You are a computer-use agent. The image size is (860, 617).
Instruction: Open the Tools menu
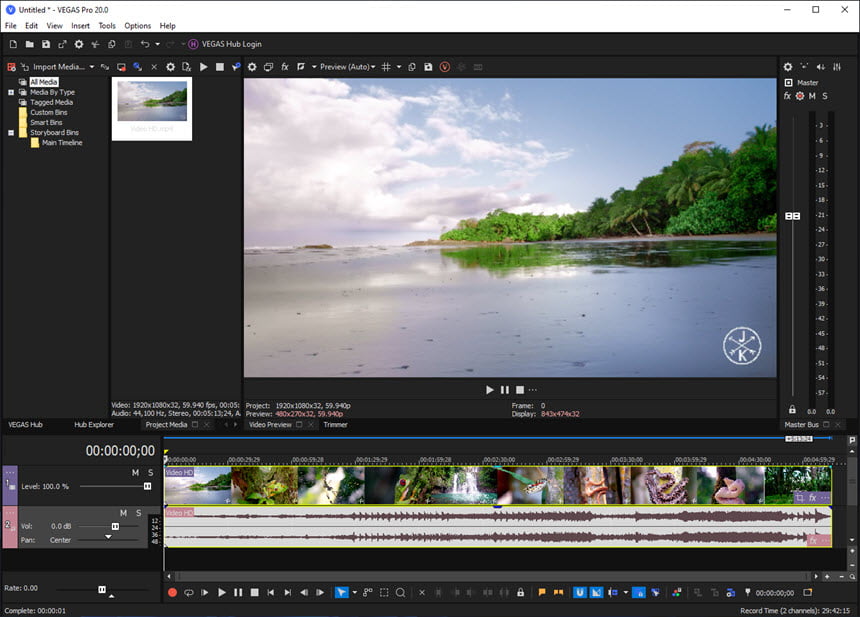click(107, 26)
